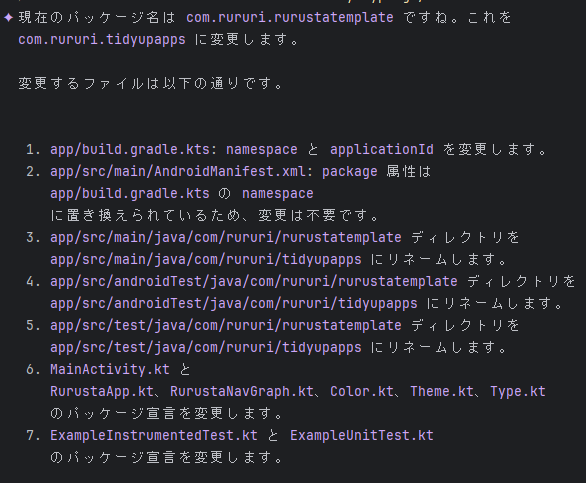Screen dimensions: 586x483
Task: Click the code word package
Action: pos(349,172)
